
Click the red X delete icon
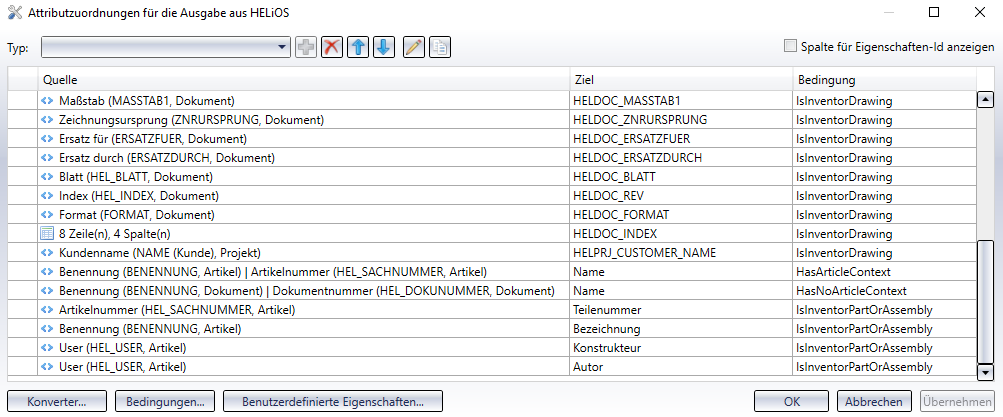pyautogui.click(x=332, y=47)
